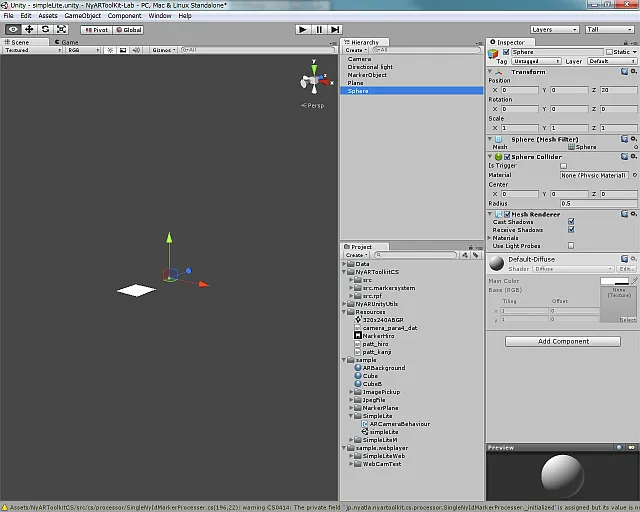The height and width of the screenshot is (512, 640).
Task: Open the Diffuse shader dropdown
Action: [x=573, y=269]
